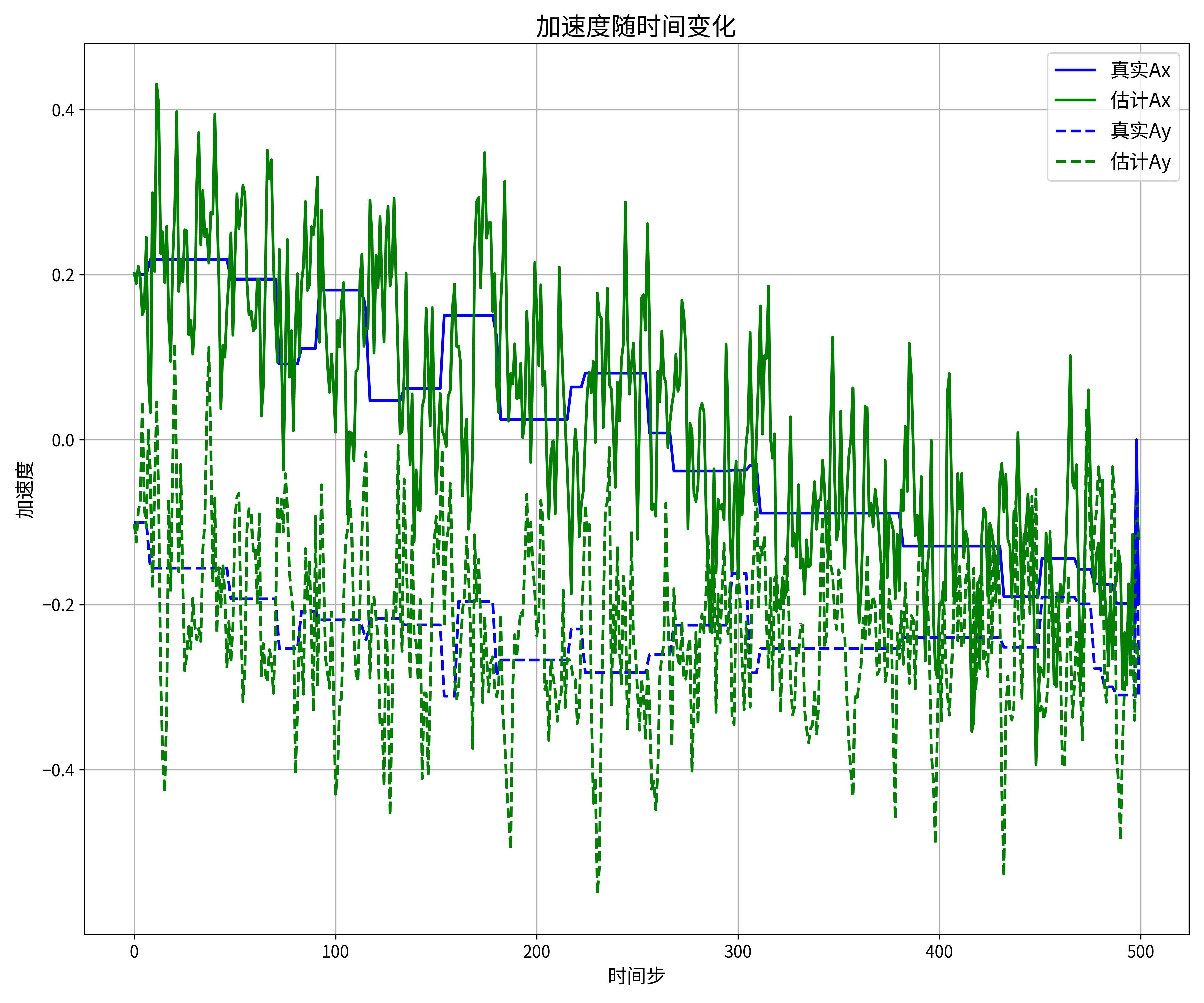Screen dimensions: 1204x1003
Task: Click the chart title 加速度随时间变化
Action: (636, 26)
